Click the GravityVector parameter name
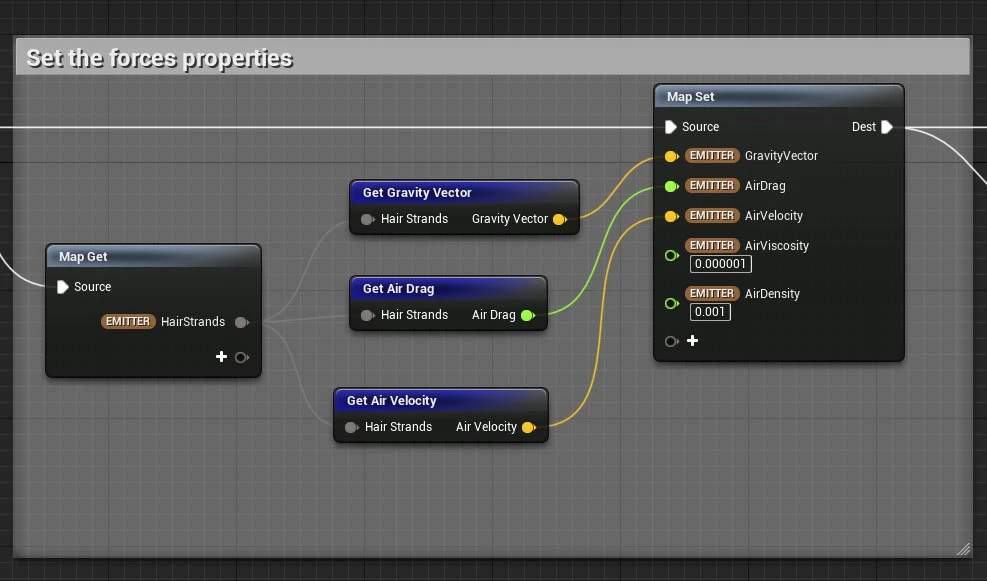This screenshot has width=987, height=581. [781, 156]
